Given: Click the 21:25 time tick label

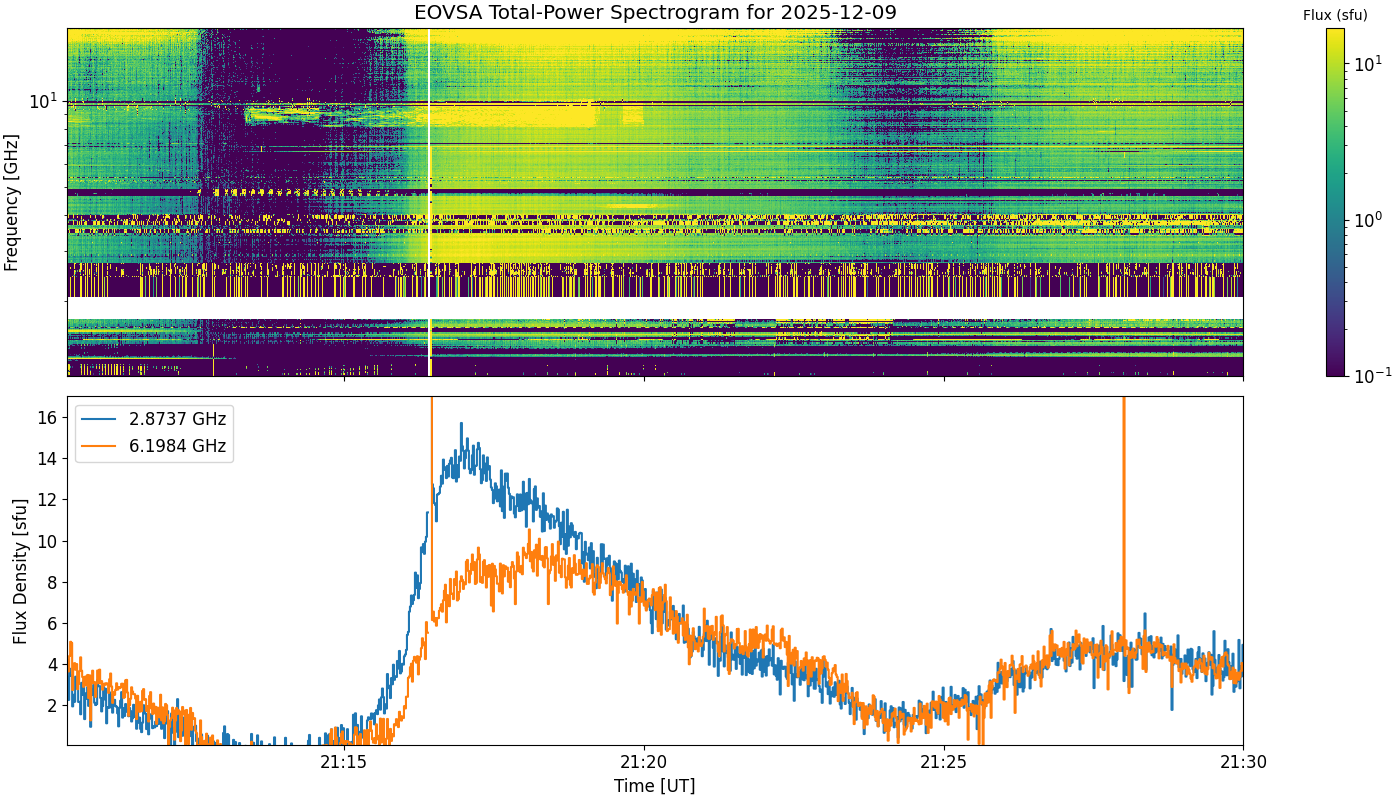Looking at the screenshot, I should [x=943, y=764].
